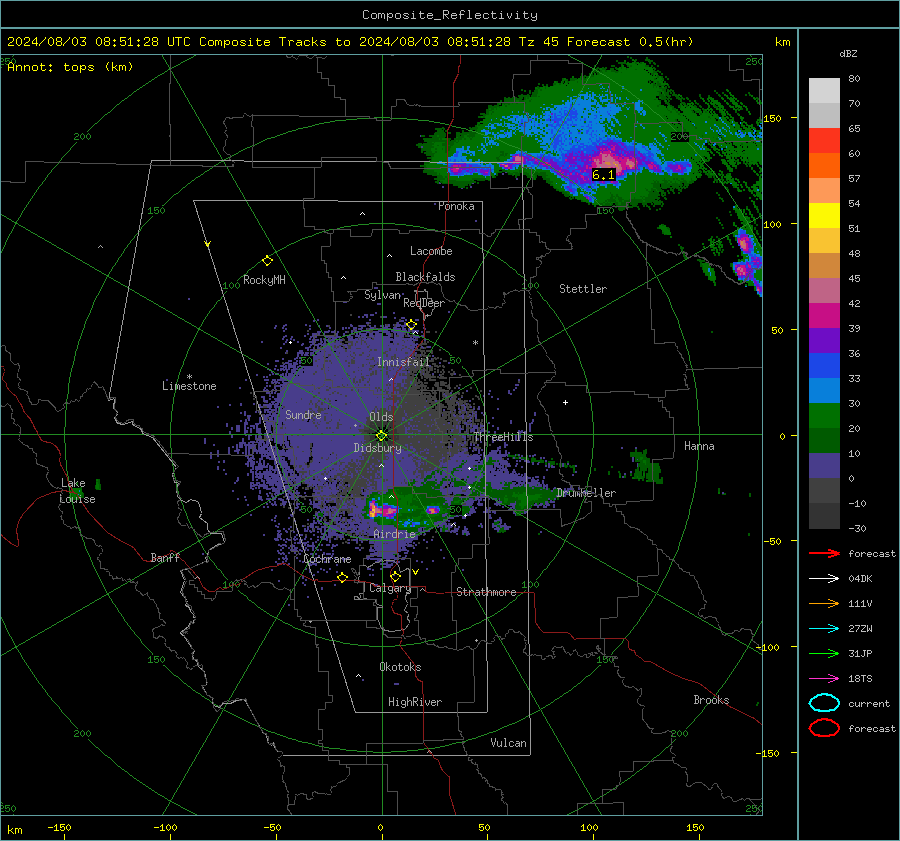Click the magenta 18TS arrow icon
900x841 pixels.
[x=824, y=679]
